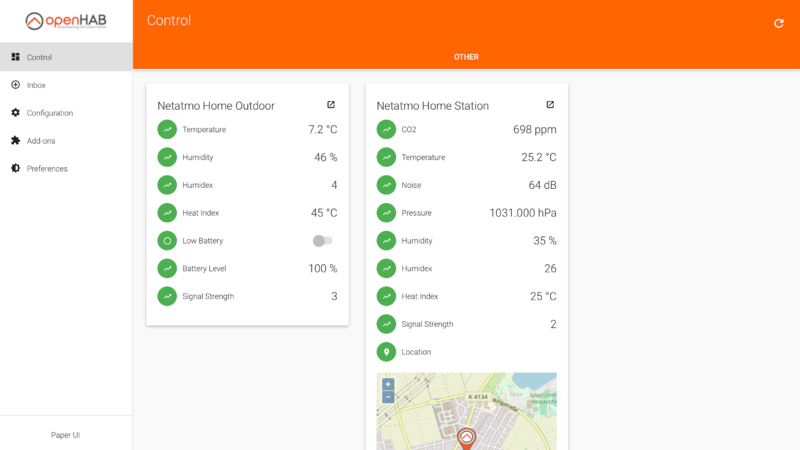
Task: Click the Low Battery circle icon
Action: tap(167, 241)
